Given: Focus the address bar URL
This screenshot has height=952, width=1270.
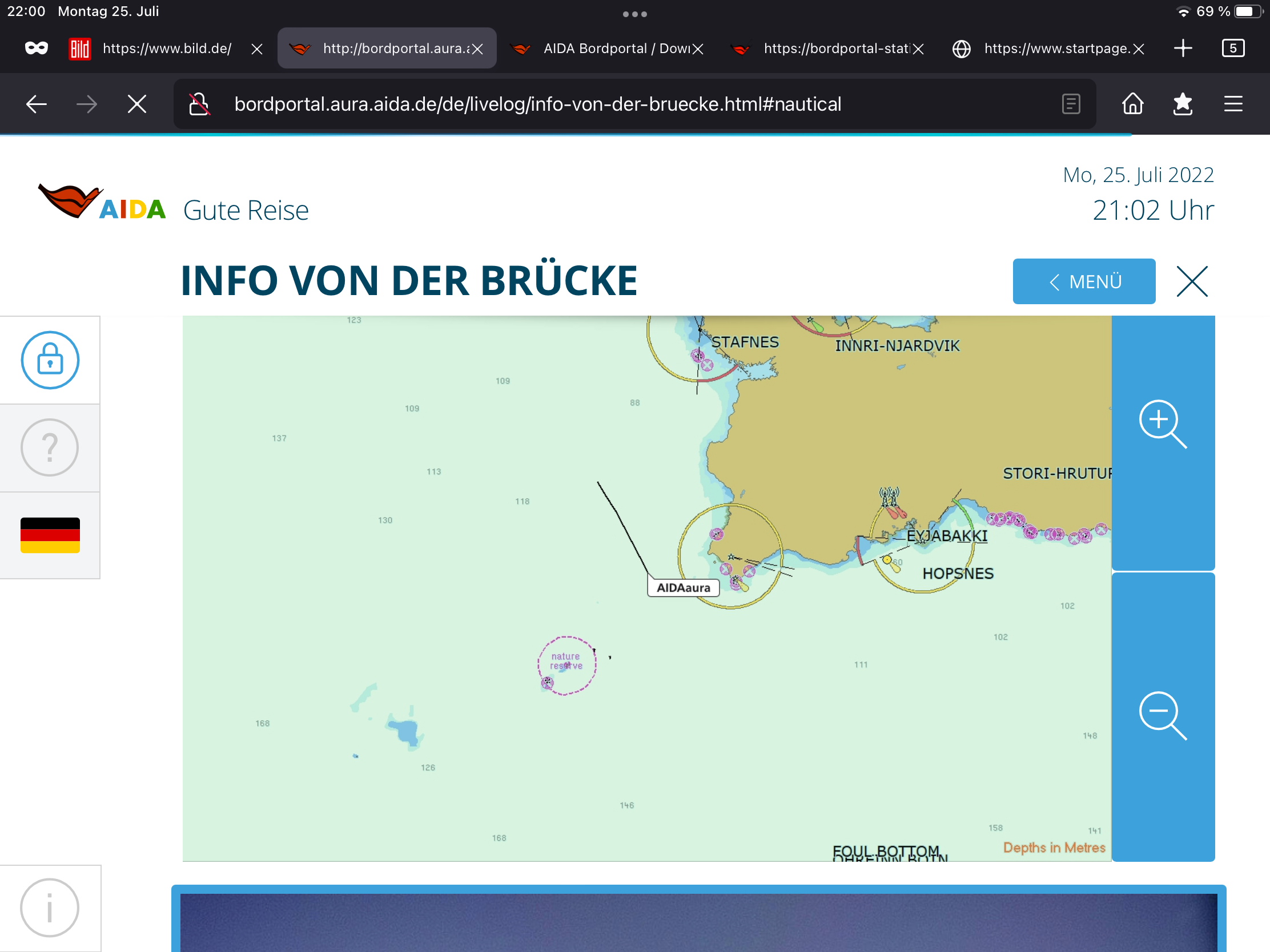Looking at the screenshot, I should coord(537,104).
